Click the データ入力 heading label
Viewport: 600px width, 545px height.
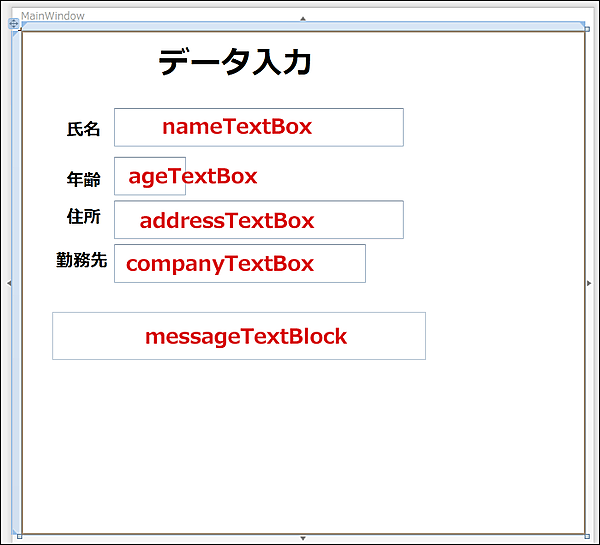pyautogui.click(x=235, y=62)
